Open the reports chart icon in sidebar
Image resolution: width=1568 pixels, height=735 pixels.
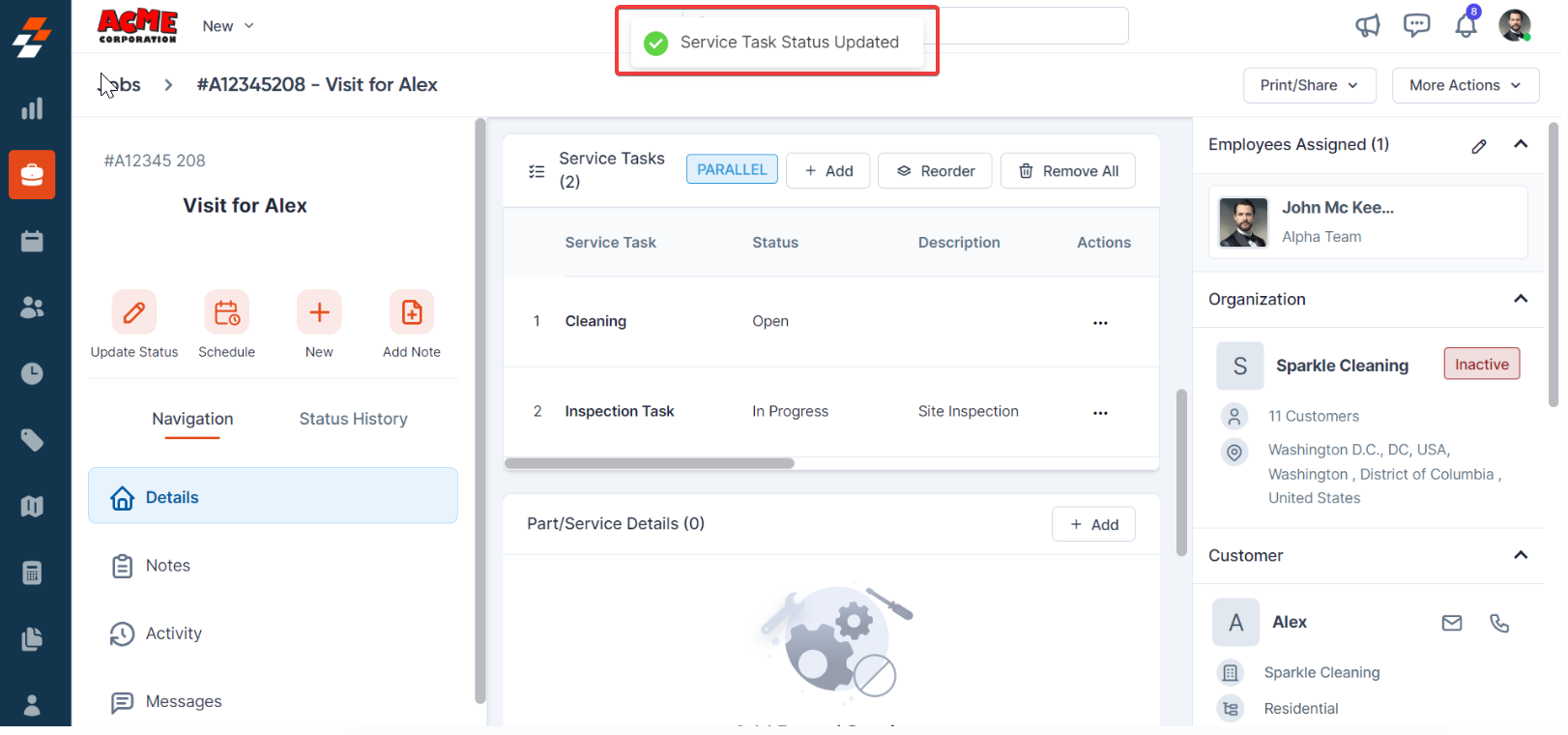(x=32, y=108)
